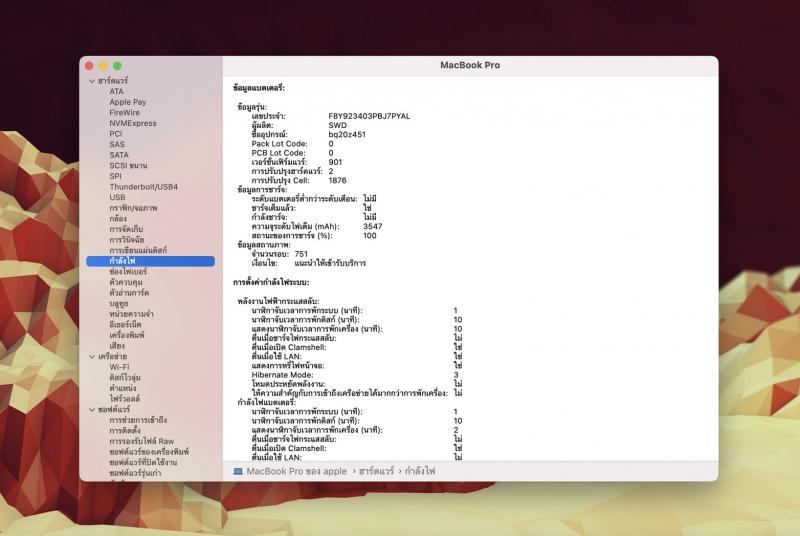Click the MacBook icon in path bar
800x536 pixels.
[238, 472]
